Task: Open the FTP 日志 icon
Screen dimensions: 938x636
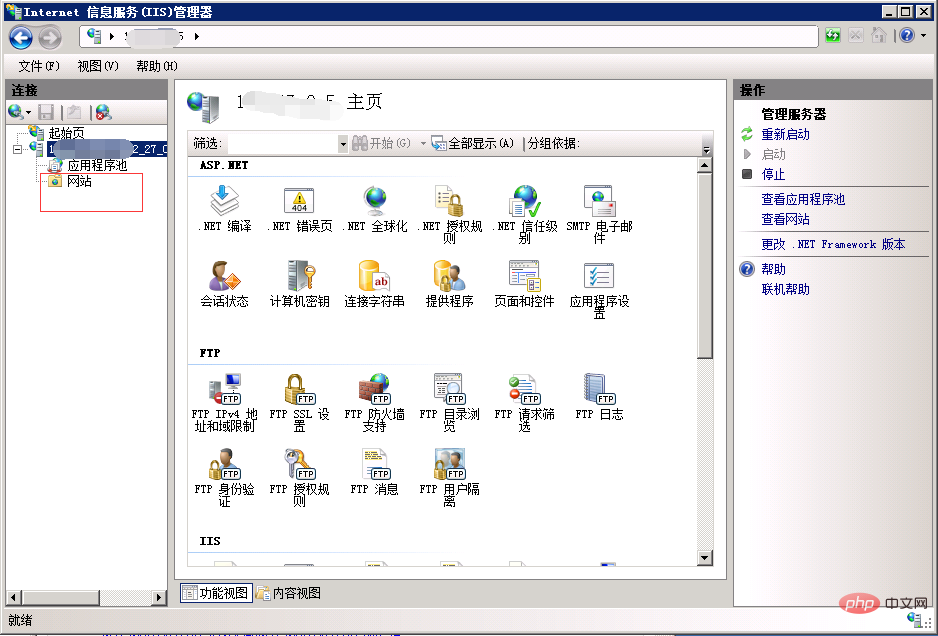Action: pos(599,396)
